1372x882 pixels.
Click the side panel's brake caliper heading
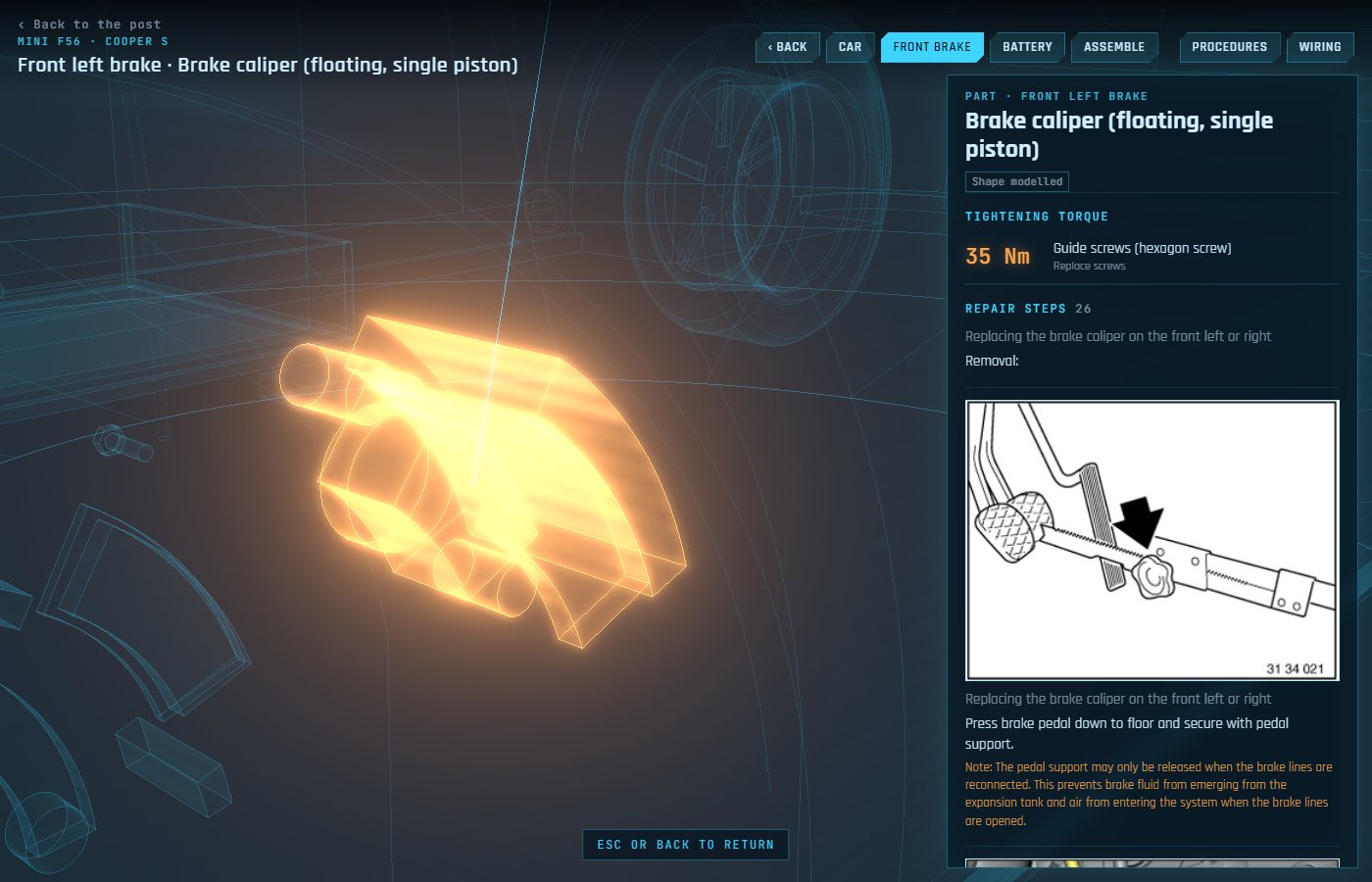[1119, 134]
